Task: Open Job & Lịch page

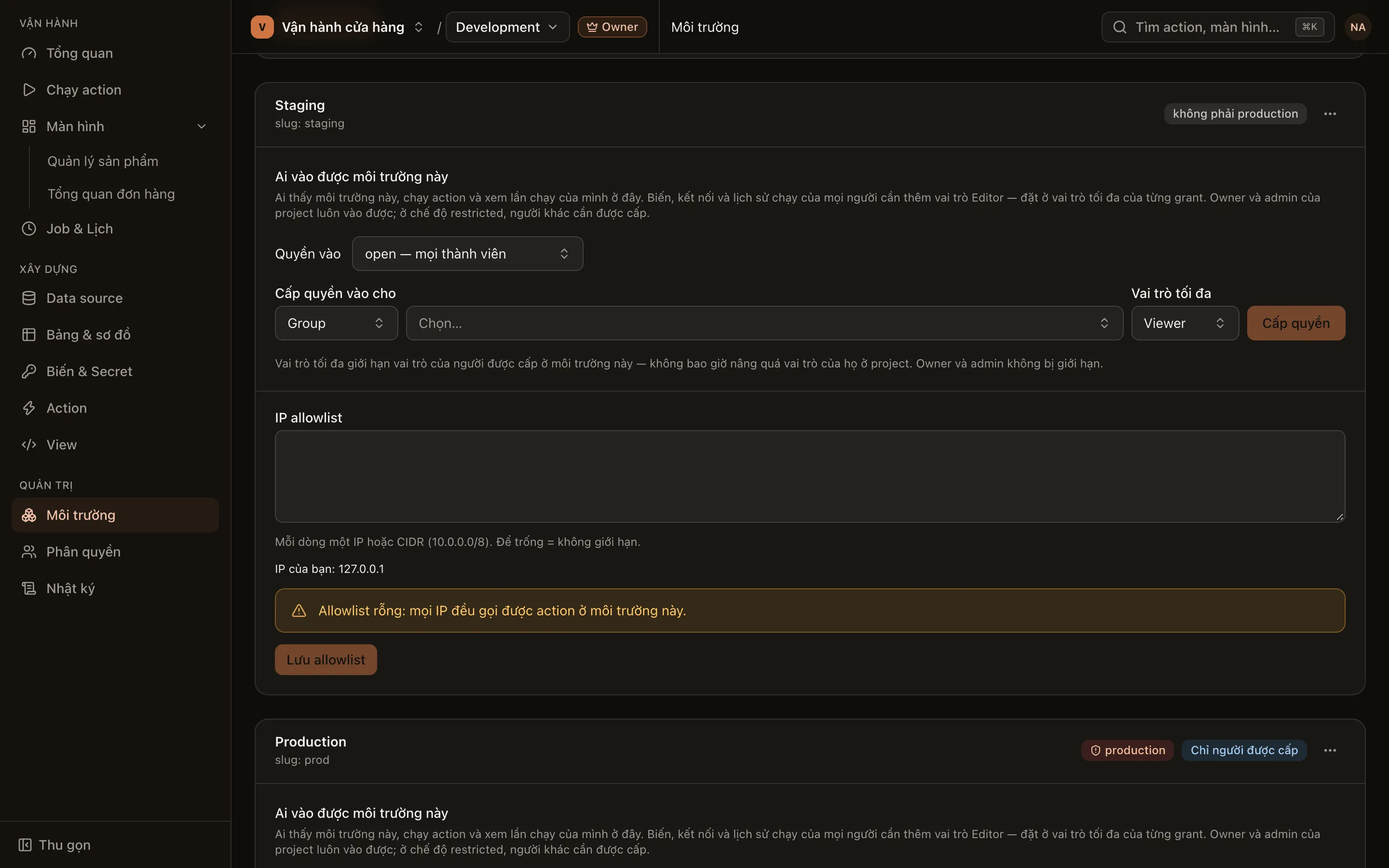Action: (115, 229)
